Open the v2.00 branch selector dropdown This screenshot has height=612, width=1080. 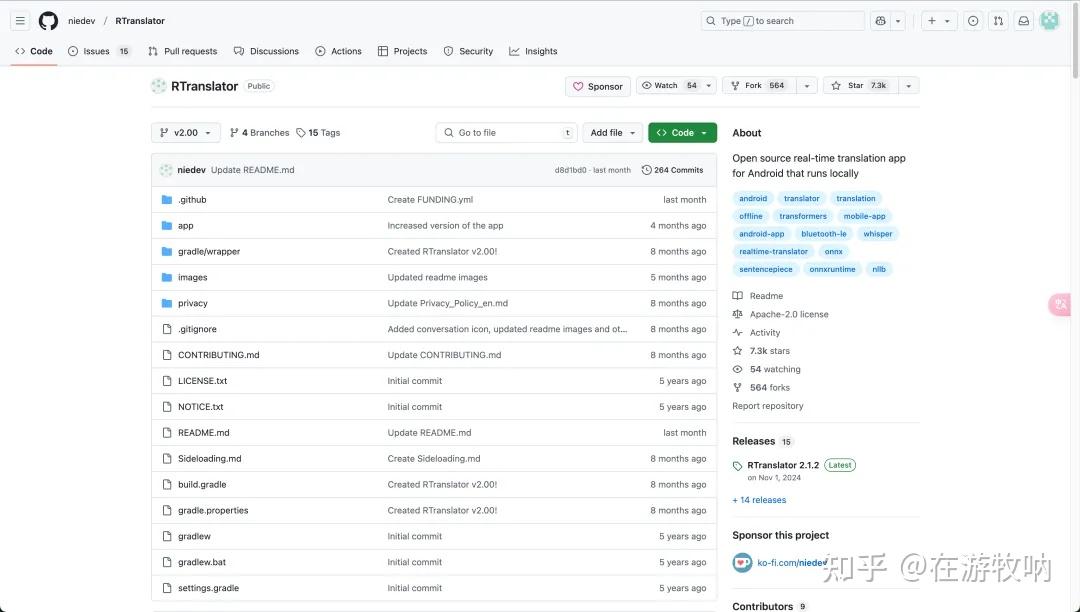[x=186, y=133]
